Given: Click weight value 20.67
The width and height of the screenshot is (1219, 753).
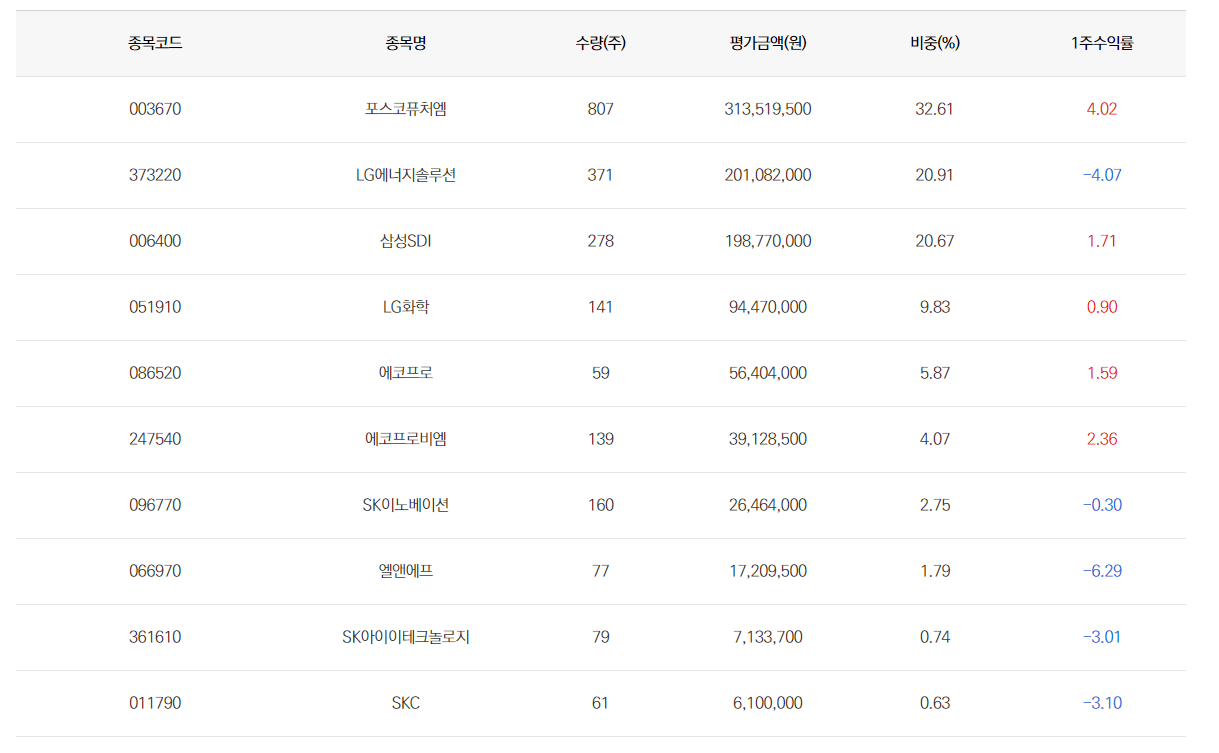Looking at the screenshot, I should click(935, 241).
